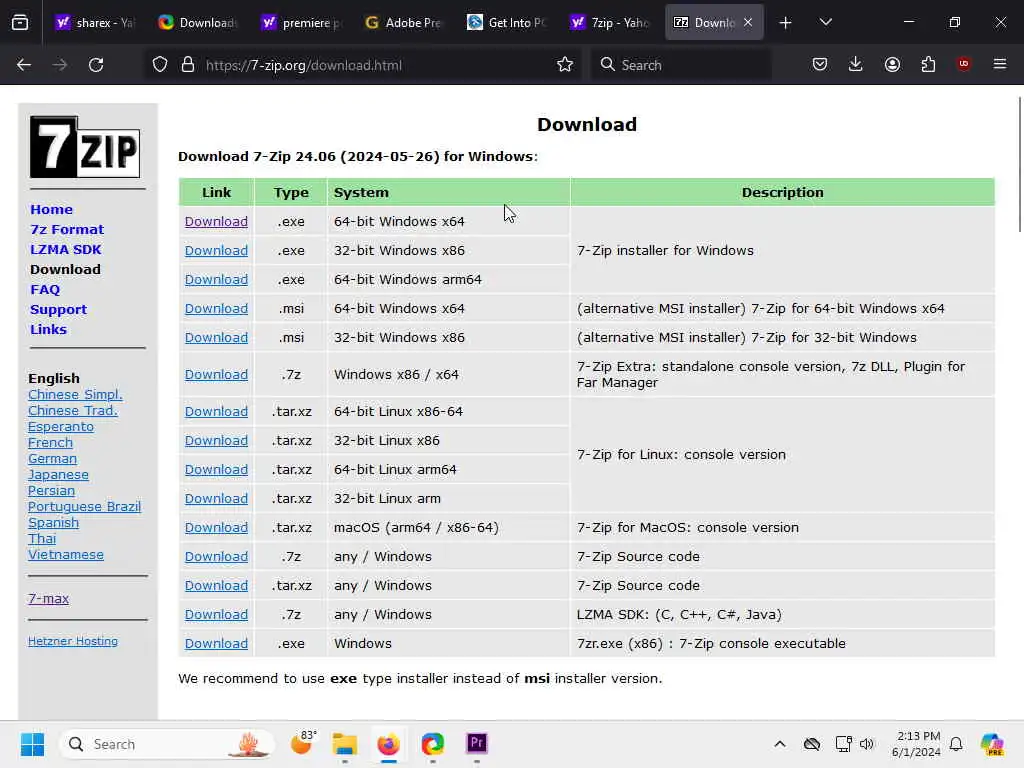1024x768 pixels.
Task: Open the tracking protection shield icon
Action: pyautogui.click(x=160, y=65)
